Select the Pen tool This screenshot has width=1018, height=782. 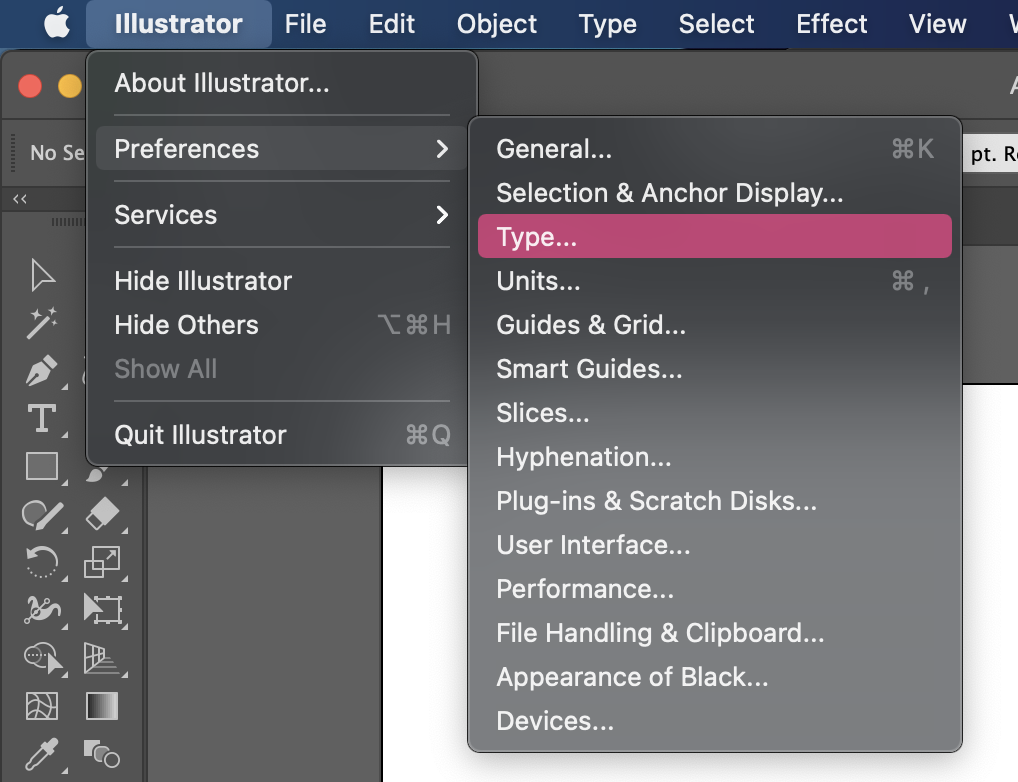coord(42,371)
